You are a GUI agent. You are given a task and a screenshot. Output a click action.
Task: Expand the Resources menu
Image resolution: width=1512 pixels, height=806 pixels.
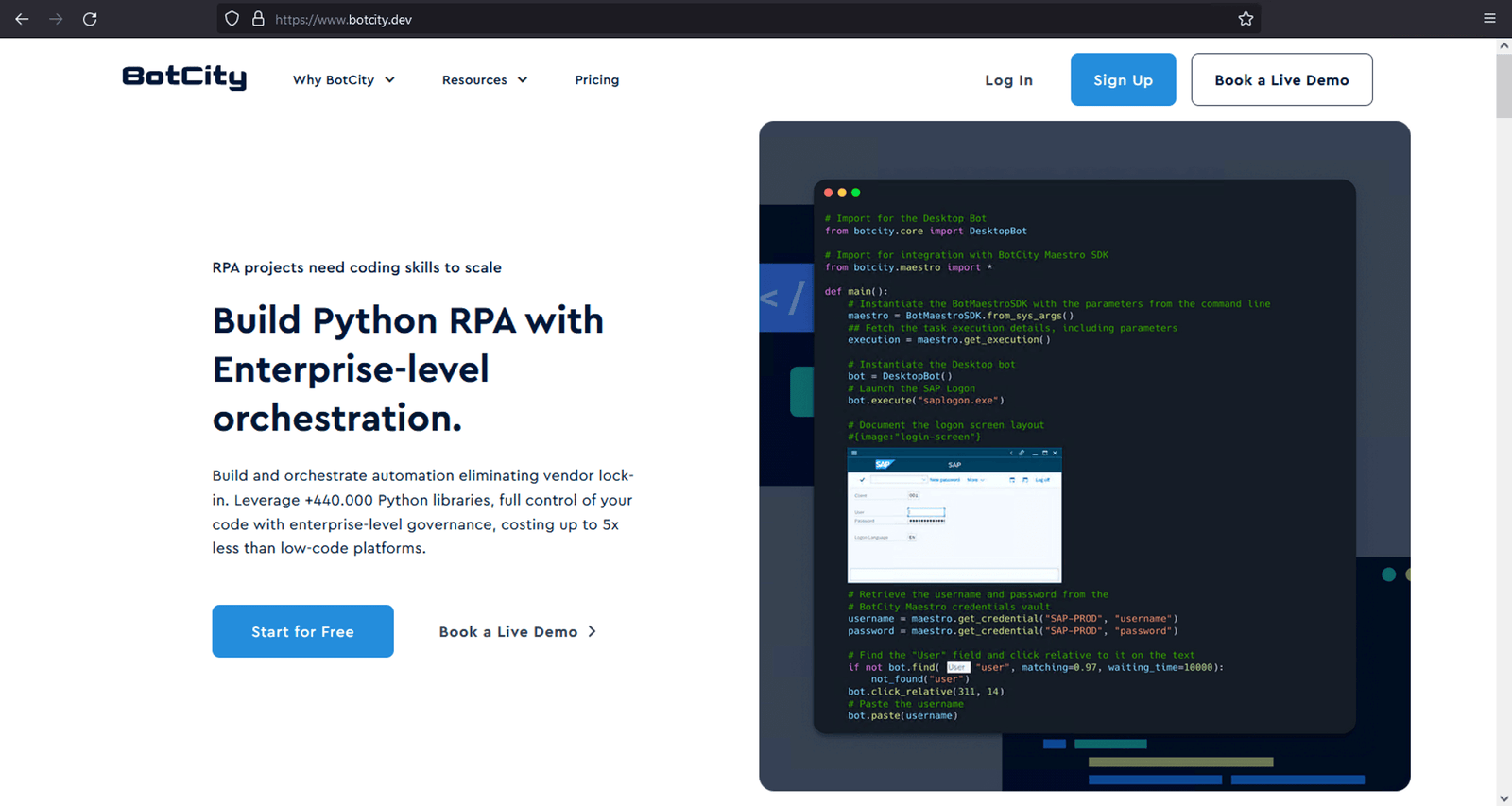click(x=485, y=80)
